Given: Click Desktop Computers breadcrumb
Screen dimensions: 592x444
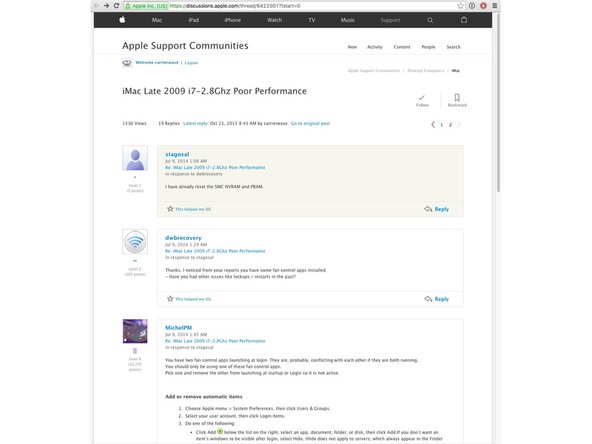Looking at the screenshot, I should [426, 71].
